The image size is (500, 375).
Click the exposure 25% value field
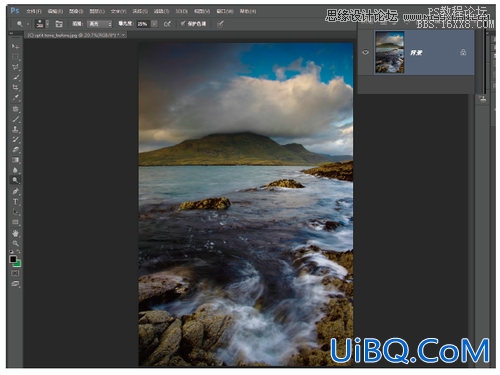(143, 24)
